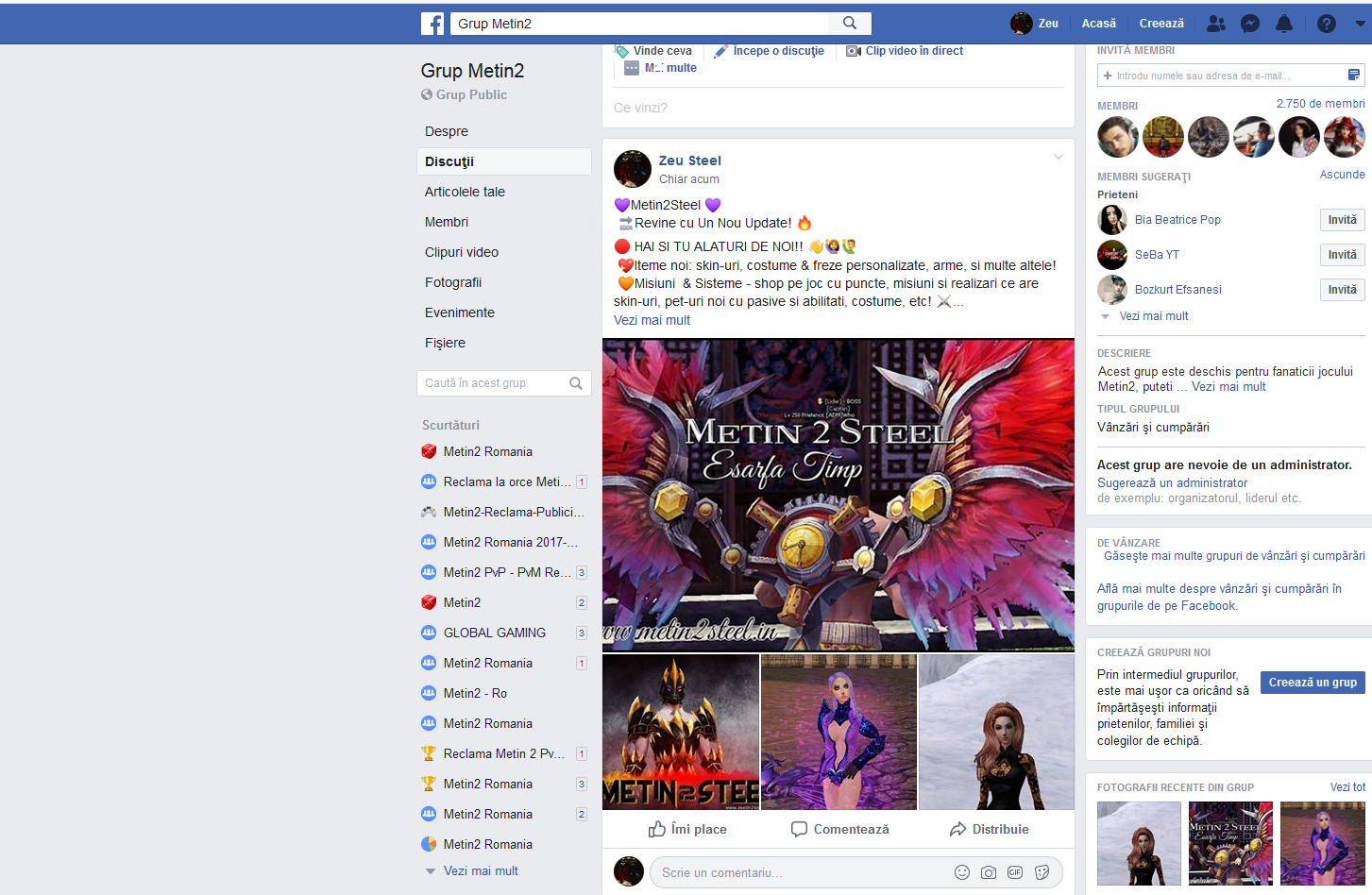Expand suggested members Vezi mai mult
This screenshot has width=1372, height=895.
[1153, 316]
